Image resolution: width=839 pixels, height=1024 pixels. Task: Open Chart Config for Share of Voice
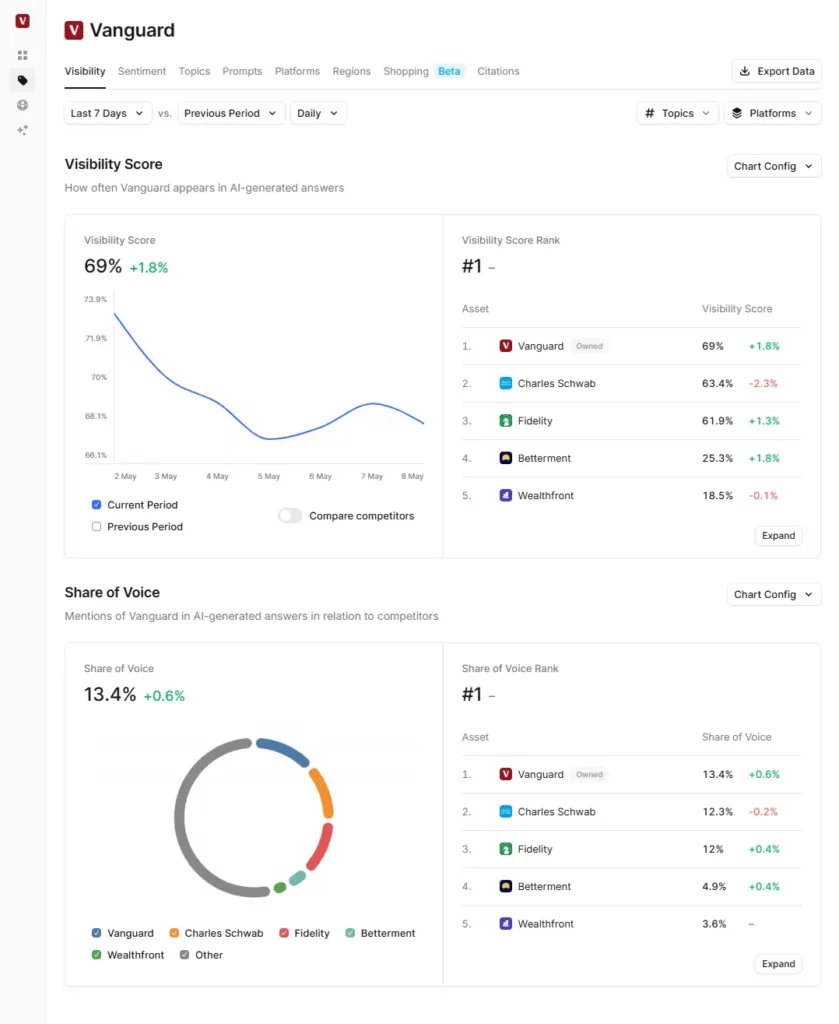[x=774, y=594]
